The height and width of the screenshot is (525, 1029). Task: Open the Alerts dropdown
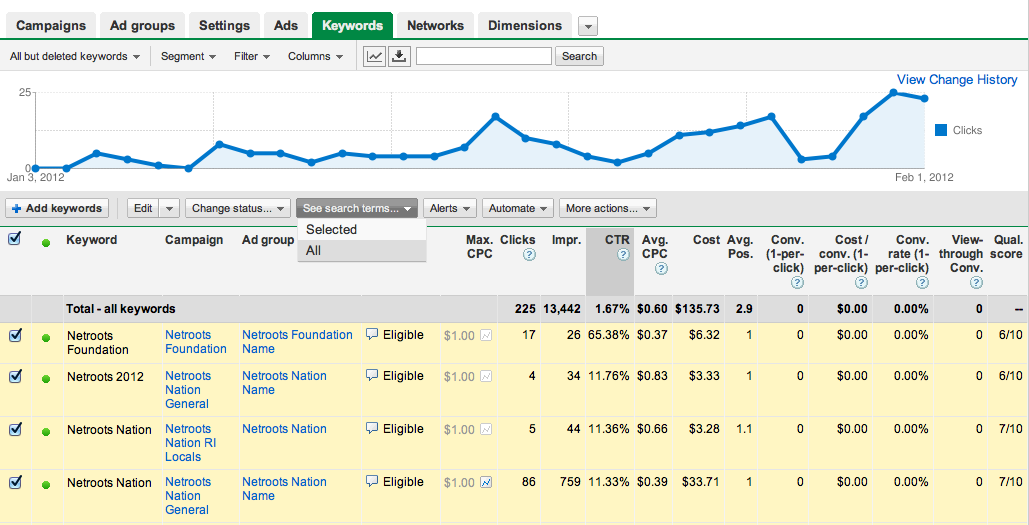point(450,209)
